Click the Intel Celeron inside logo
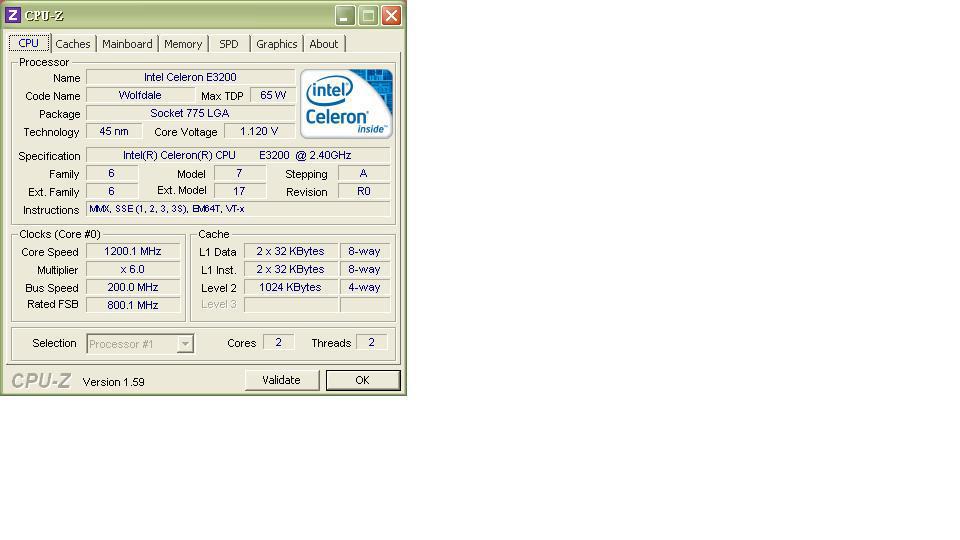The image size is (960, 540). 346,103
